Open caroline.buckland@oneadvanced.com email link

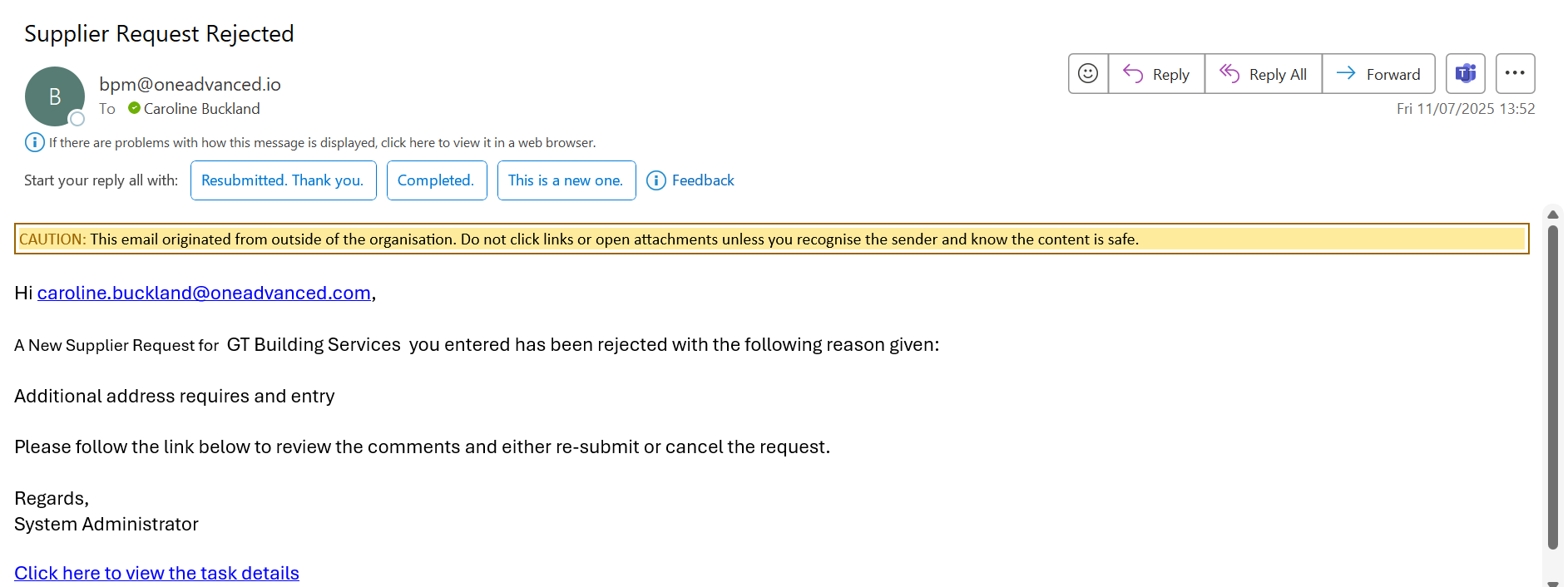[x=204, y=293]
